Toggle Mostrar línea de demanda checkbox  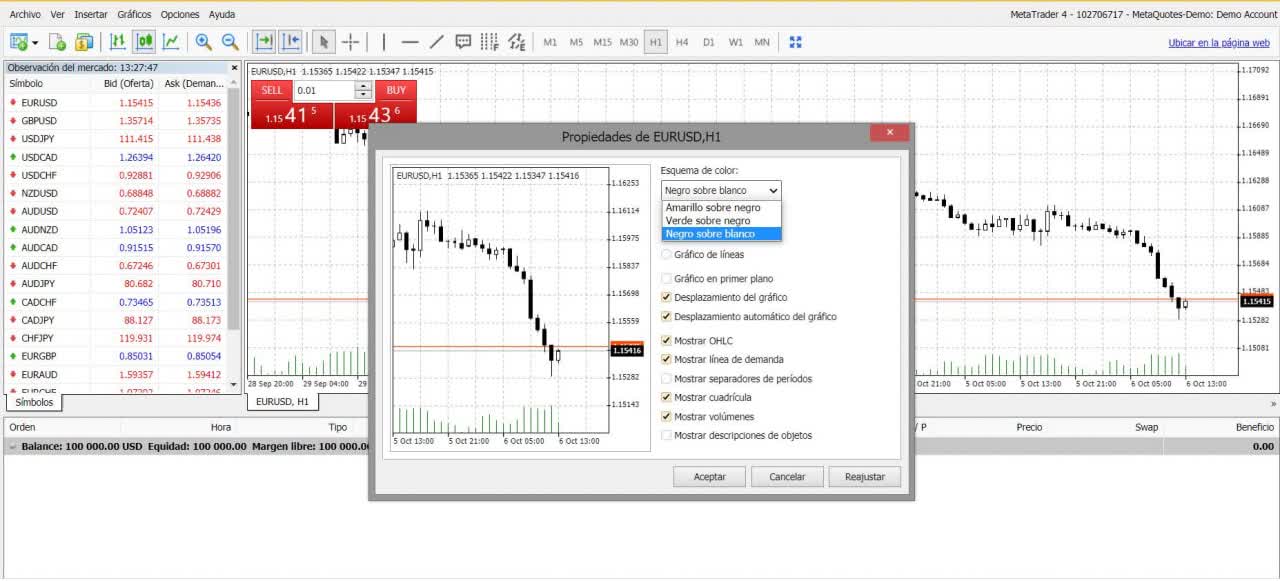coord(667,360)
